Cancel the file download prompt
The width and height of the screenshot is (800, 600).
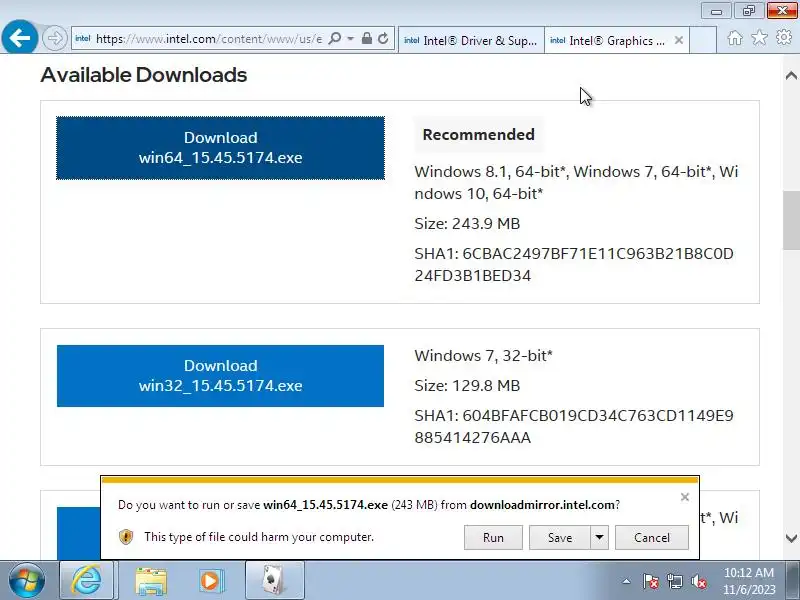[x=652, y=538]
